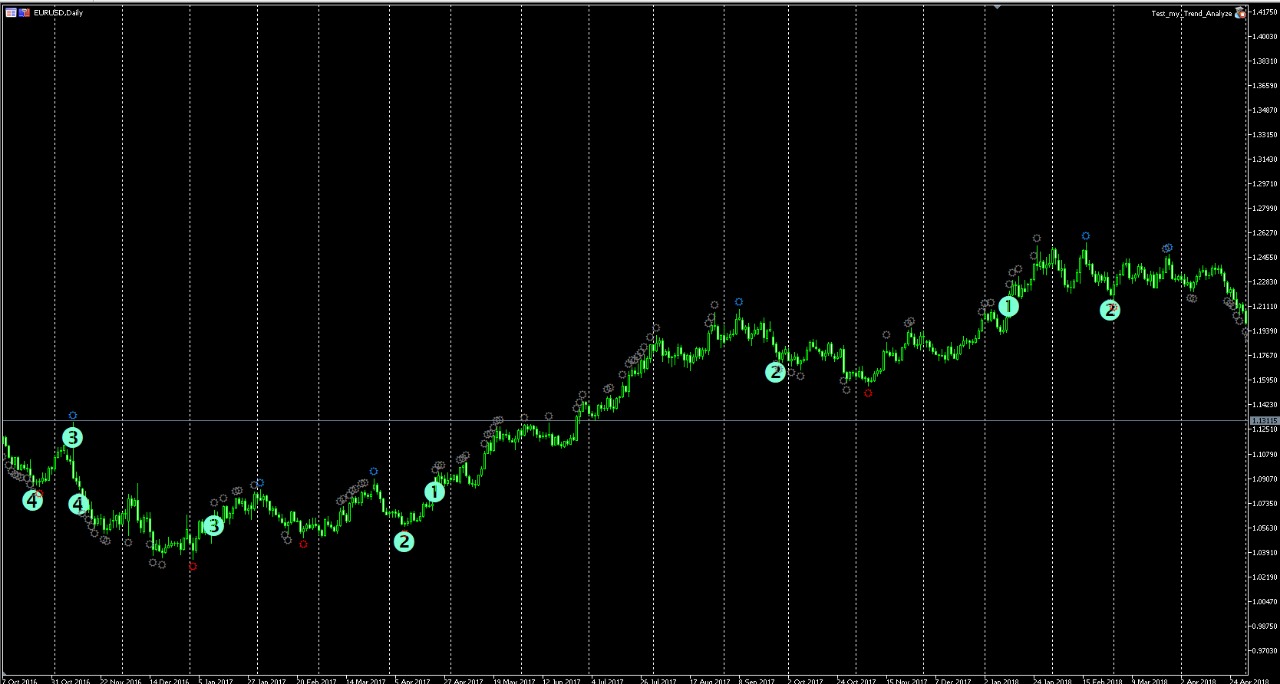Click the Test_my_Trend_Analyze expert name
Screen dimensions: 1280x684
point(1191,13)
